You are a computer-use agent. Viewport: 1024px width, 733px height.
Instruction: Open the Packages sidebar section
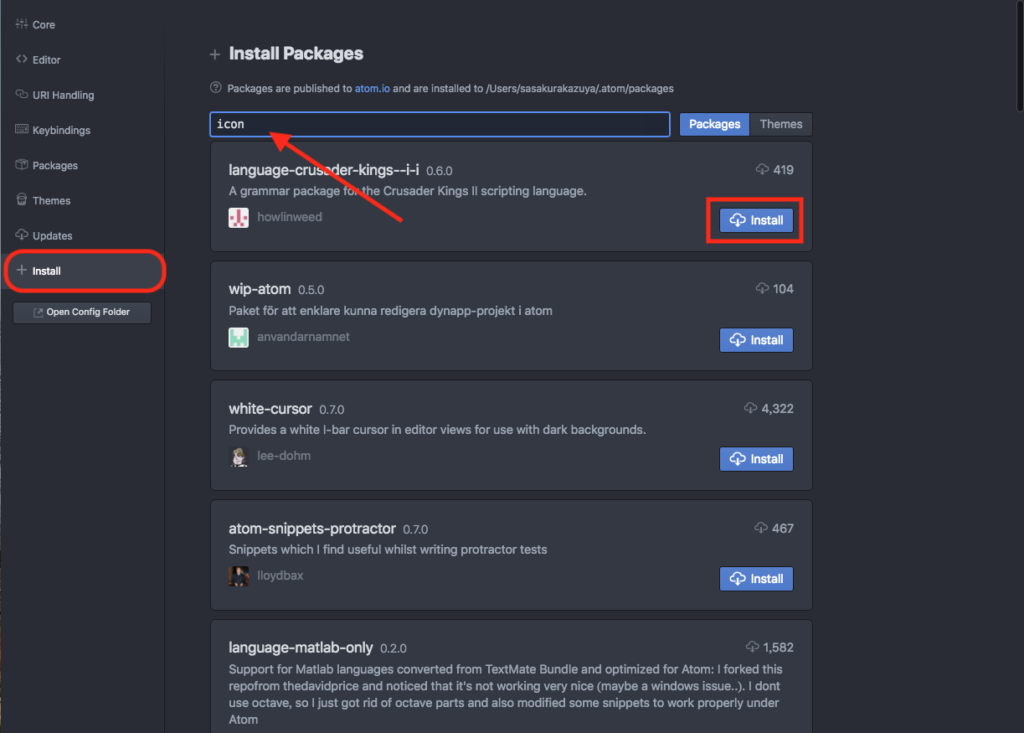82,165
